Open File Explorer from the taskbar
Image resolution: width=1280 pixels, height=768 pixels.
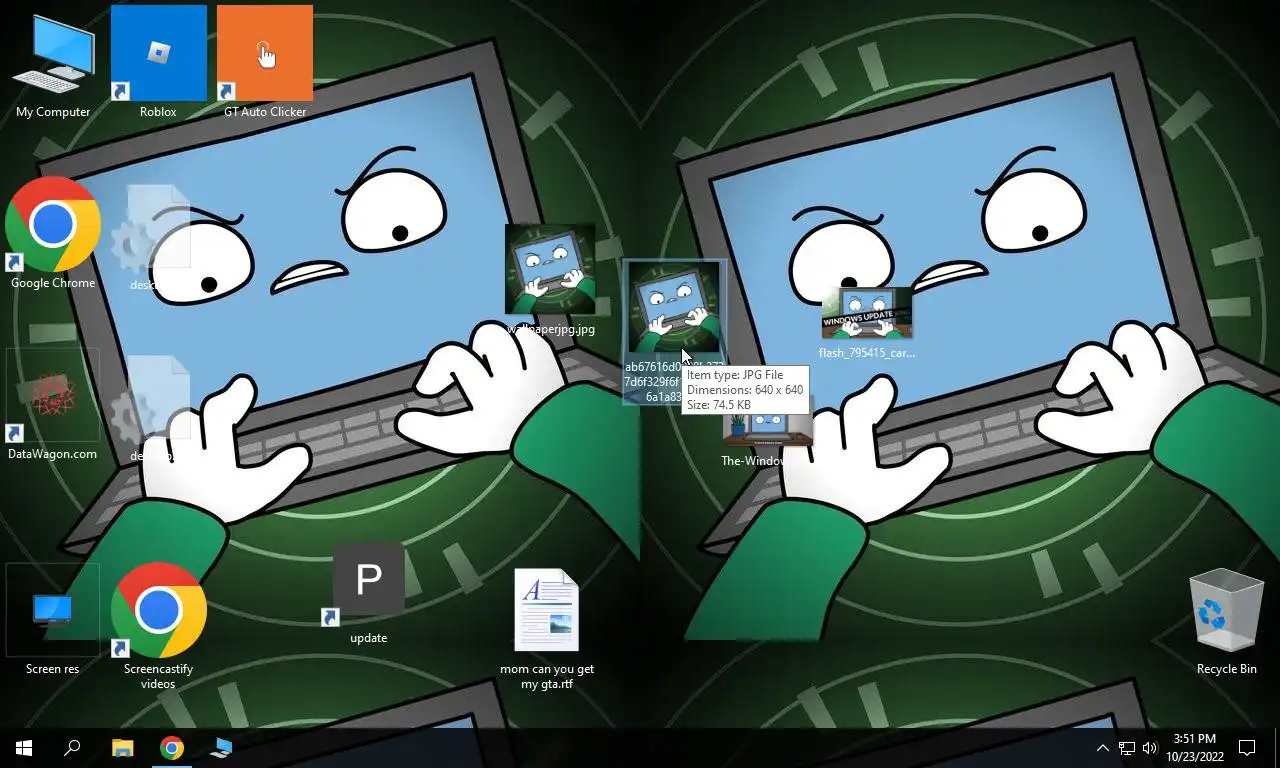[x=122, y=748]
